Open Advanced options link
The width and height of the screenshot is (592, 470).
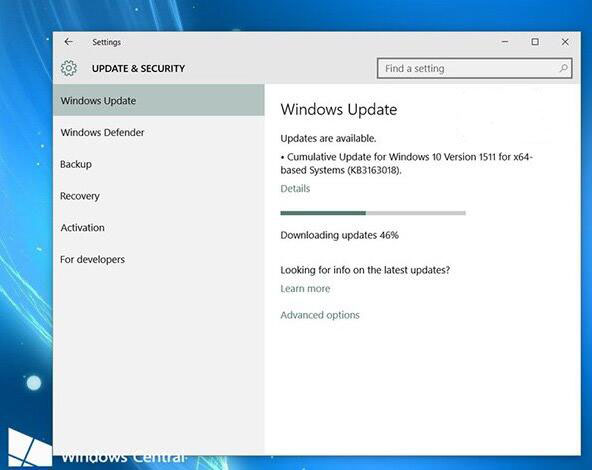click(320, 315)
